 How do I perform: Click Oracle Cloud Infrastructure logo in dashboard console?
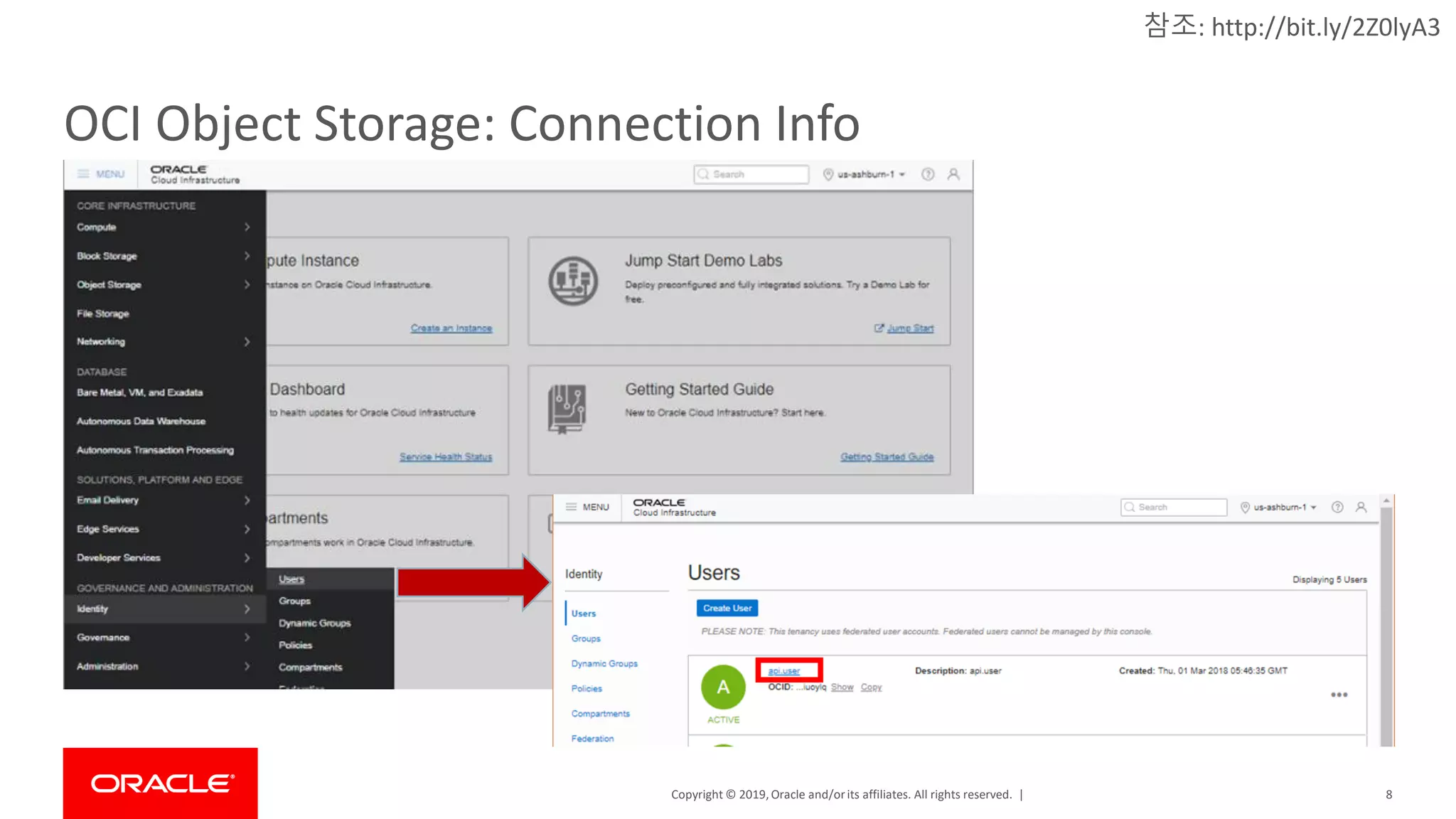(x=195, y=174)
